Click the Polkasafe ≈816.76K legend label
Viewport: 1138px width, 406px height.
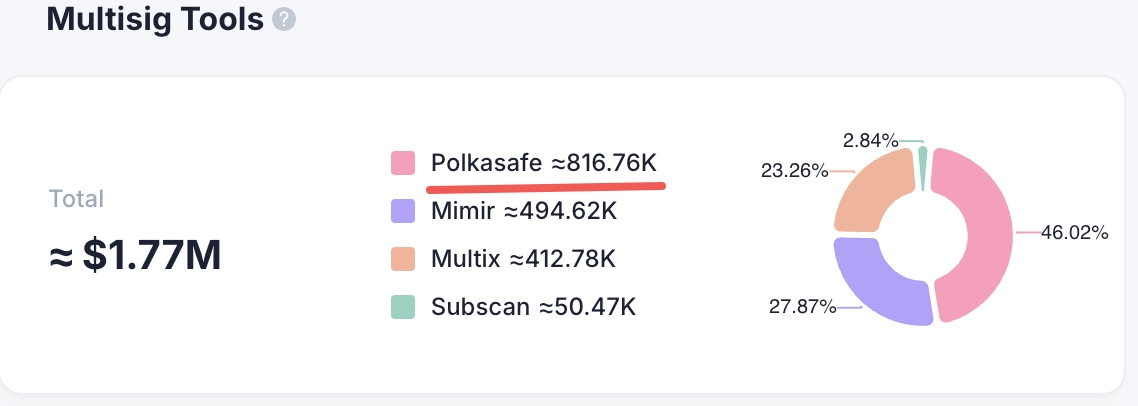pos(544,163)
